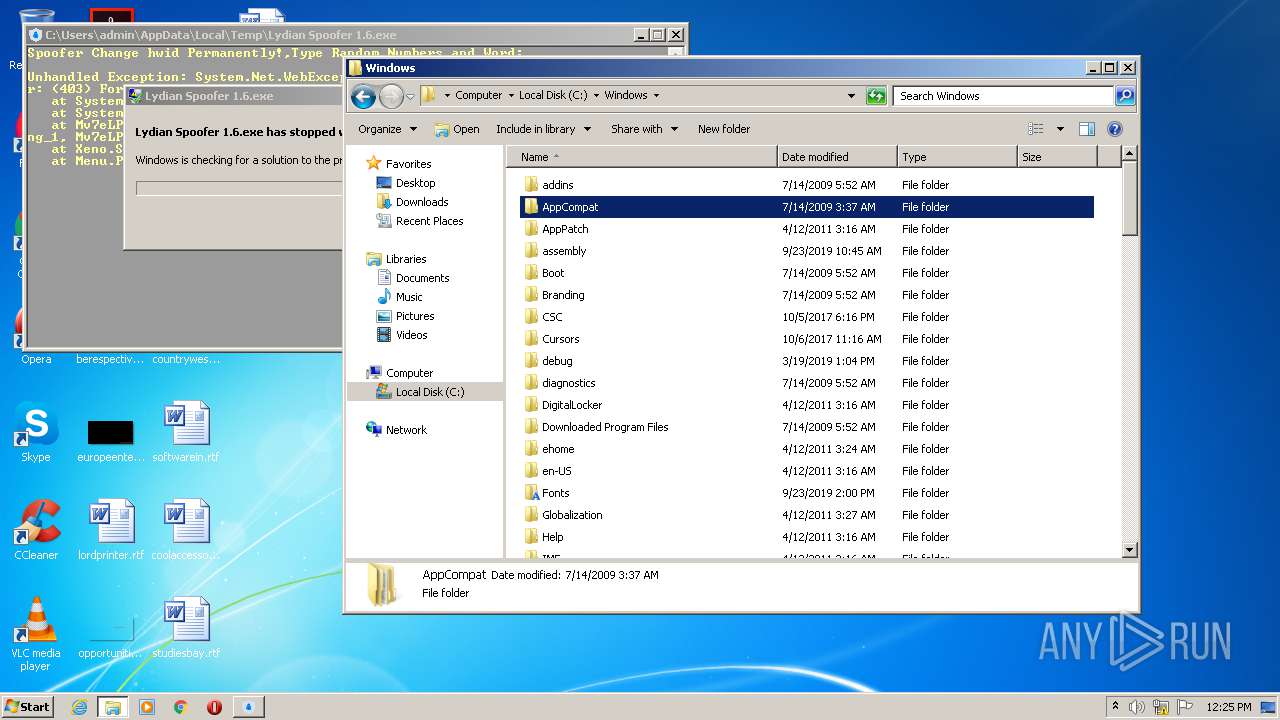Select Computer in the navigation pane
The image size is (1280, 720).
pos(409,373)
